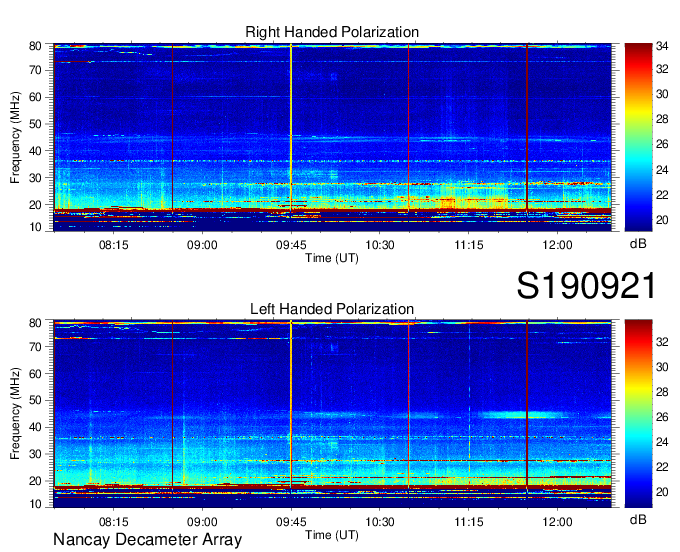This screenshot has width=680, height=552.
Task: Click the 28 value on upper color bar scale
Action: pos(662,119)
